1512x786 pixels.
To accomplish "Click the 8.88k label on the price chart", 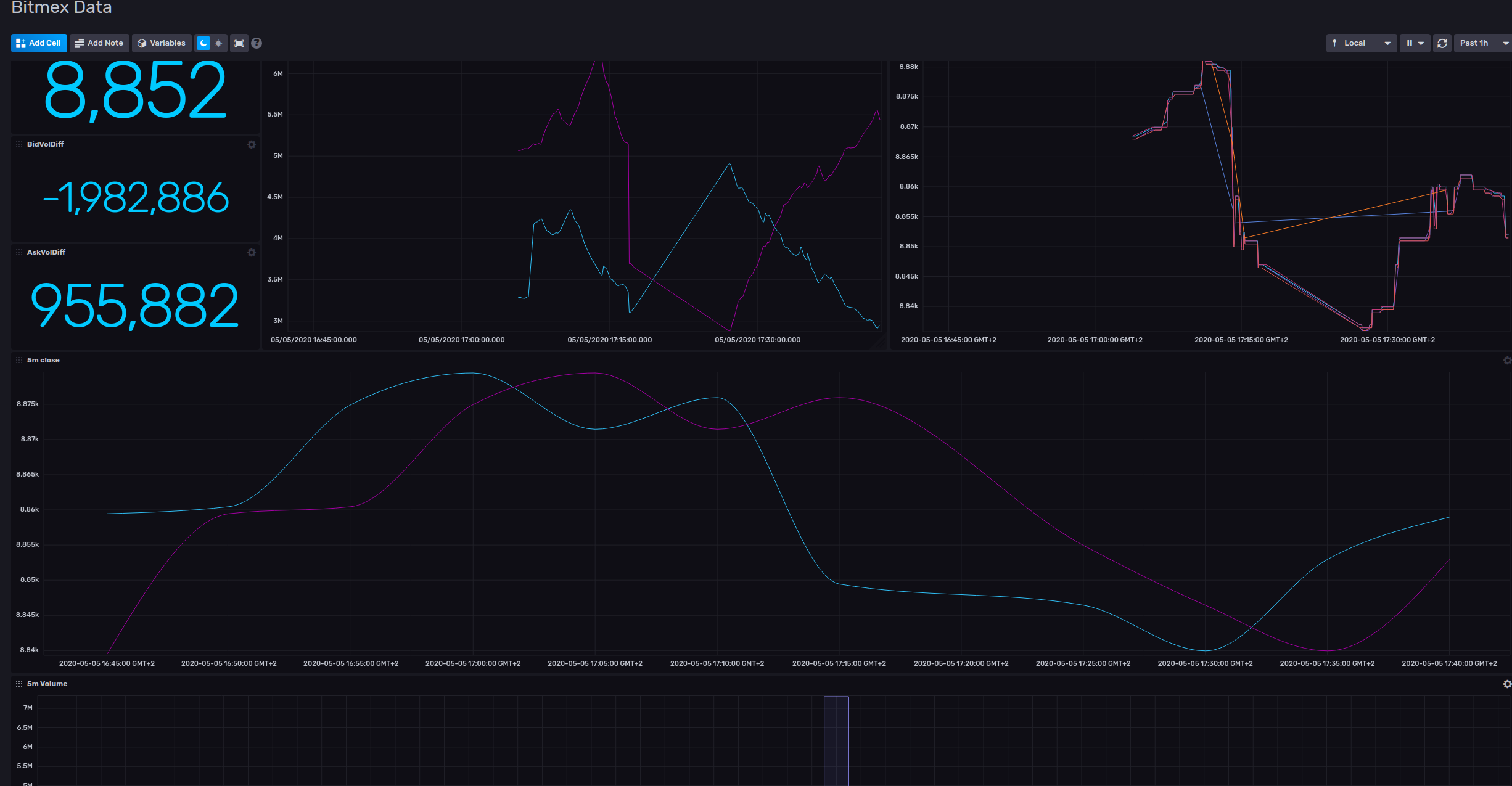I will (908, 67).
